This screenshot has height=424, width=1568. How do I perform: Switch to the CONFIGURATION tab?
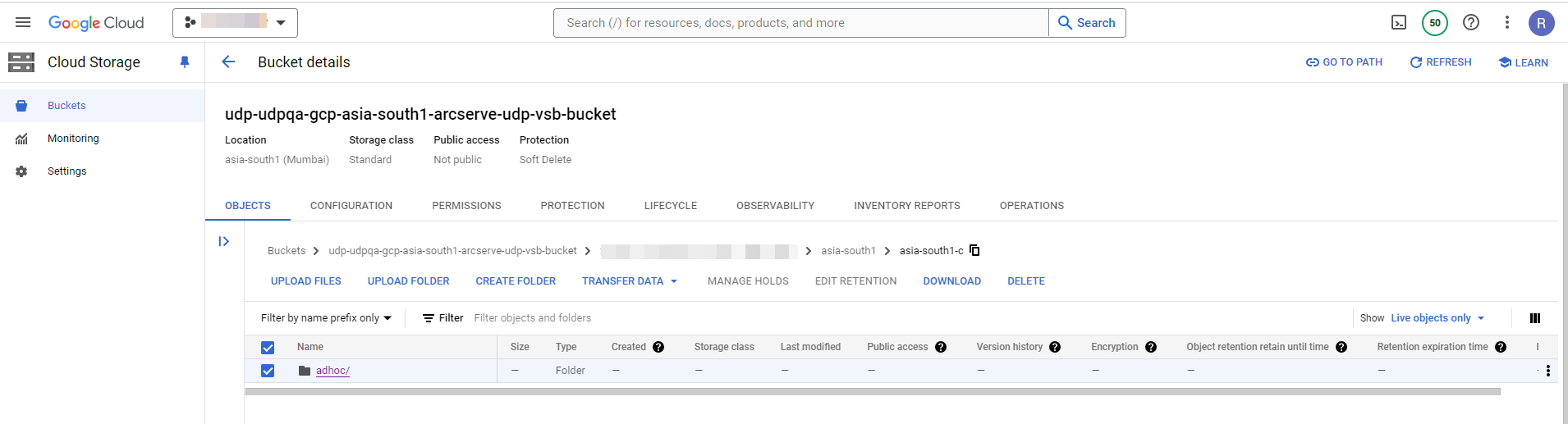pyautogui.click(x=351, y=206)
